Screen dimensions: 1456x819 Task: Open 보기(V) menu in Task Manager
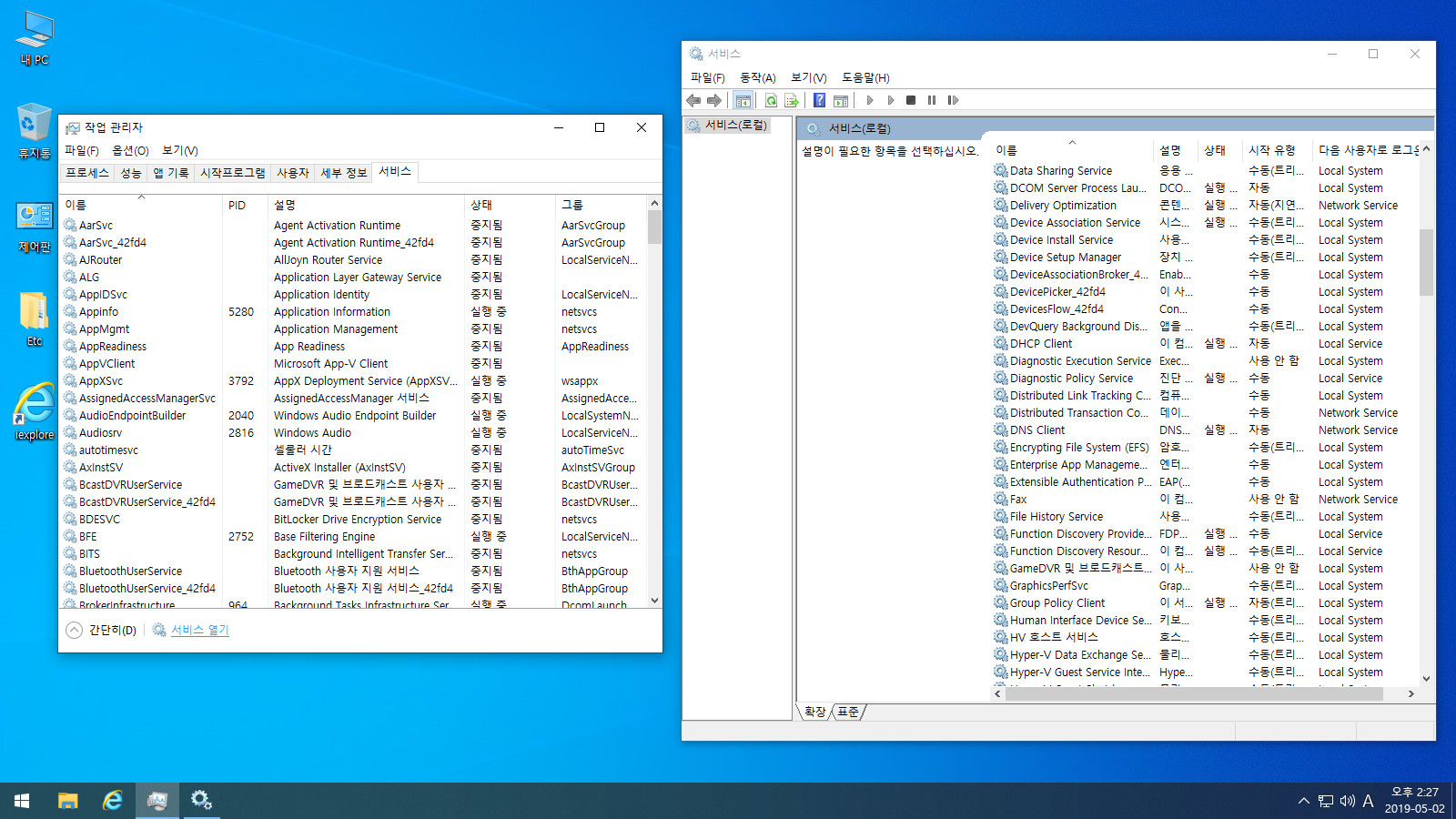pyautogui.click(x=179, y=150)
